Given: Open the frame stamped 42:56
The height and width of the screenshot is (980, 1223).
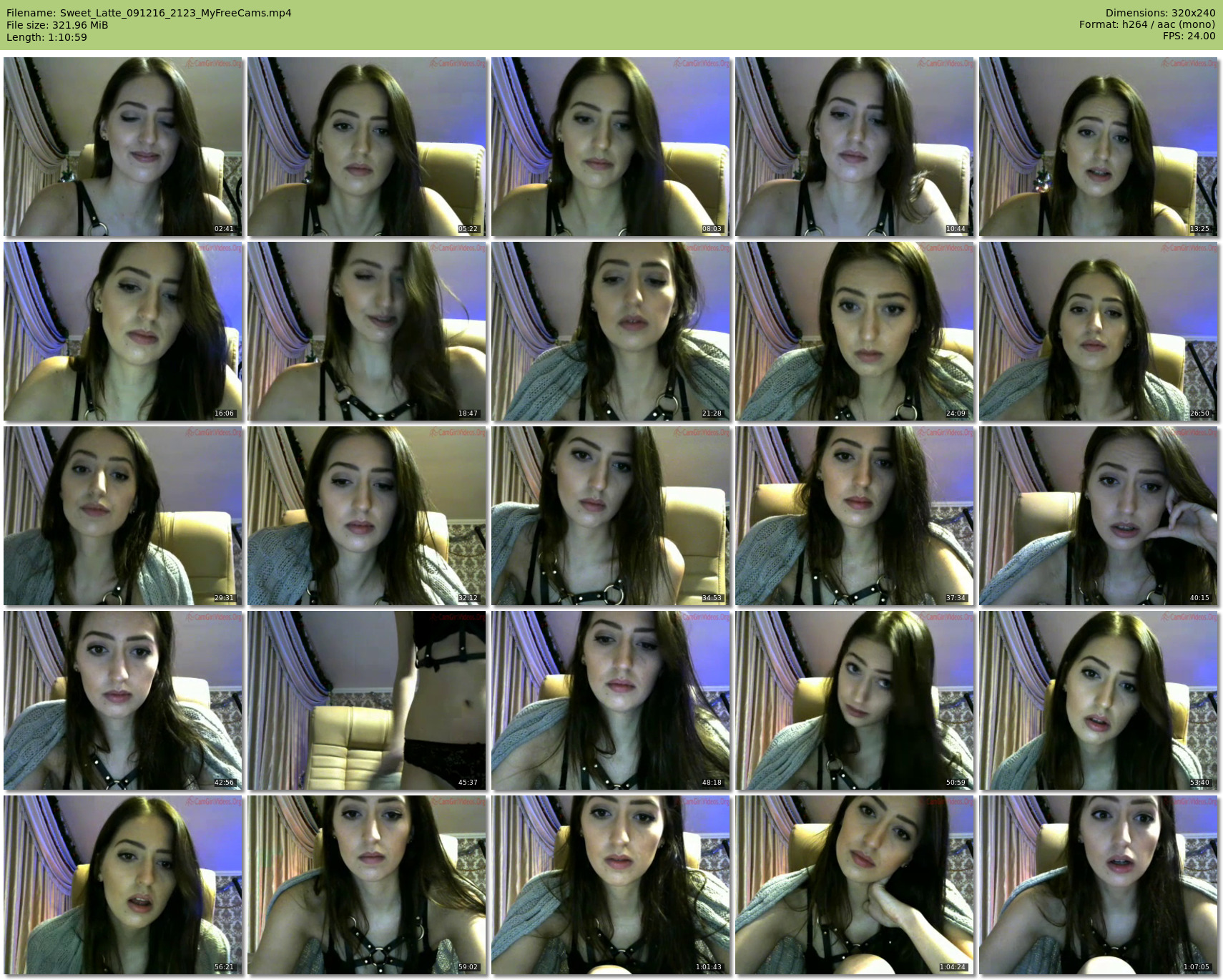Looking at the screenshot, I should click(123, 700).
